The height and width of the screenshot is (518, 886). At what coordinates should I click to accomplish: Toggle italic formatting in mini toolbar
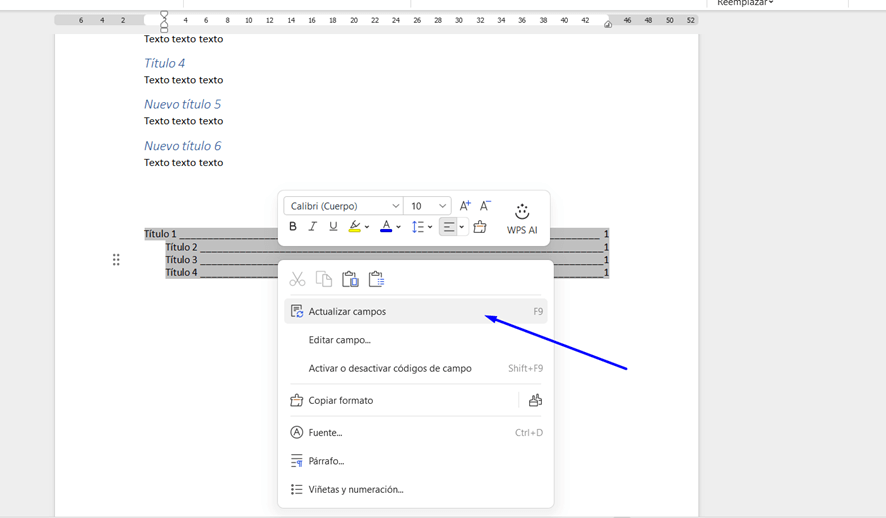313,227
